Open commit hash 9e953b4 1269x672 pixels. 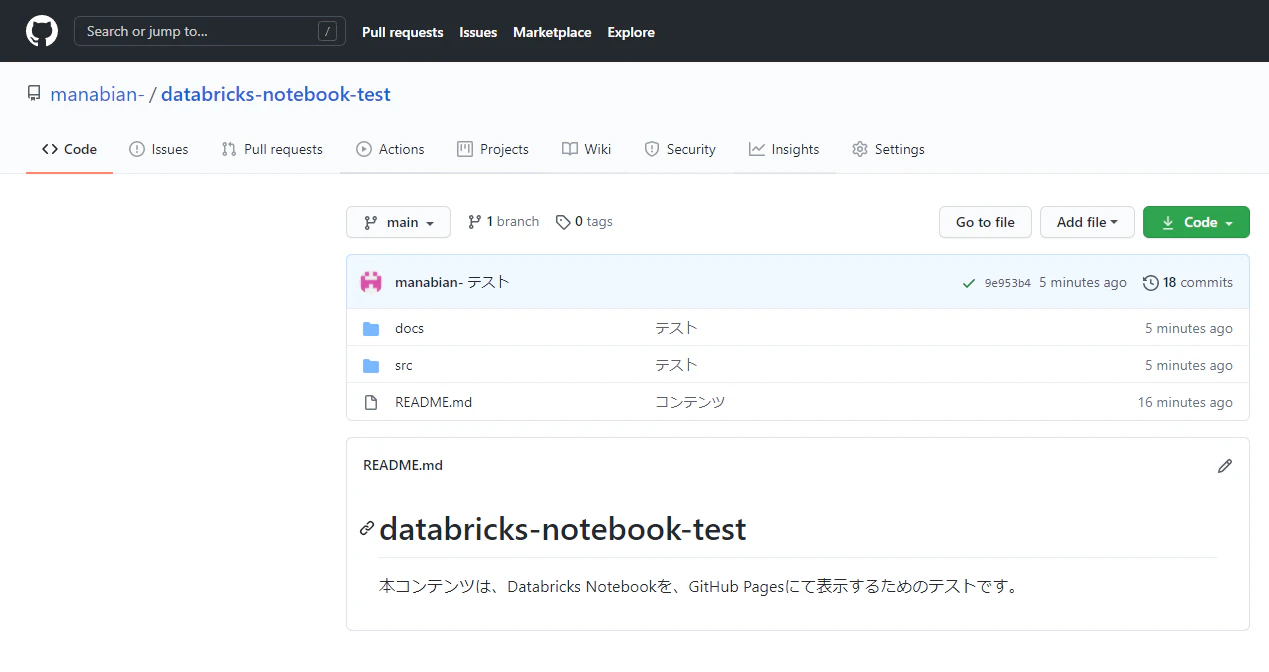point(1007,283)
